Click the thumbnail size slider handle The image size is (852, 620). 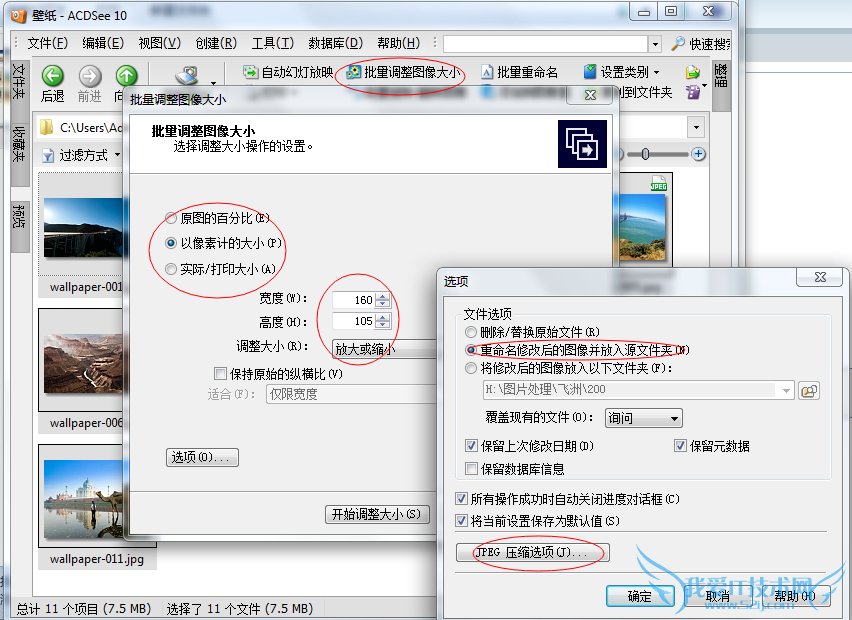pyautogui.click(x=645, y=154)
